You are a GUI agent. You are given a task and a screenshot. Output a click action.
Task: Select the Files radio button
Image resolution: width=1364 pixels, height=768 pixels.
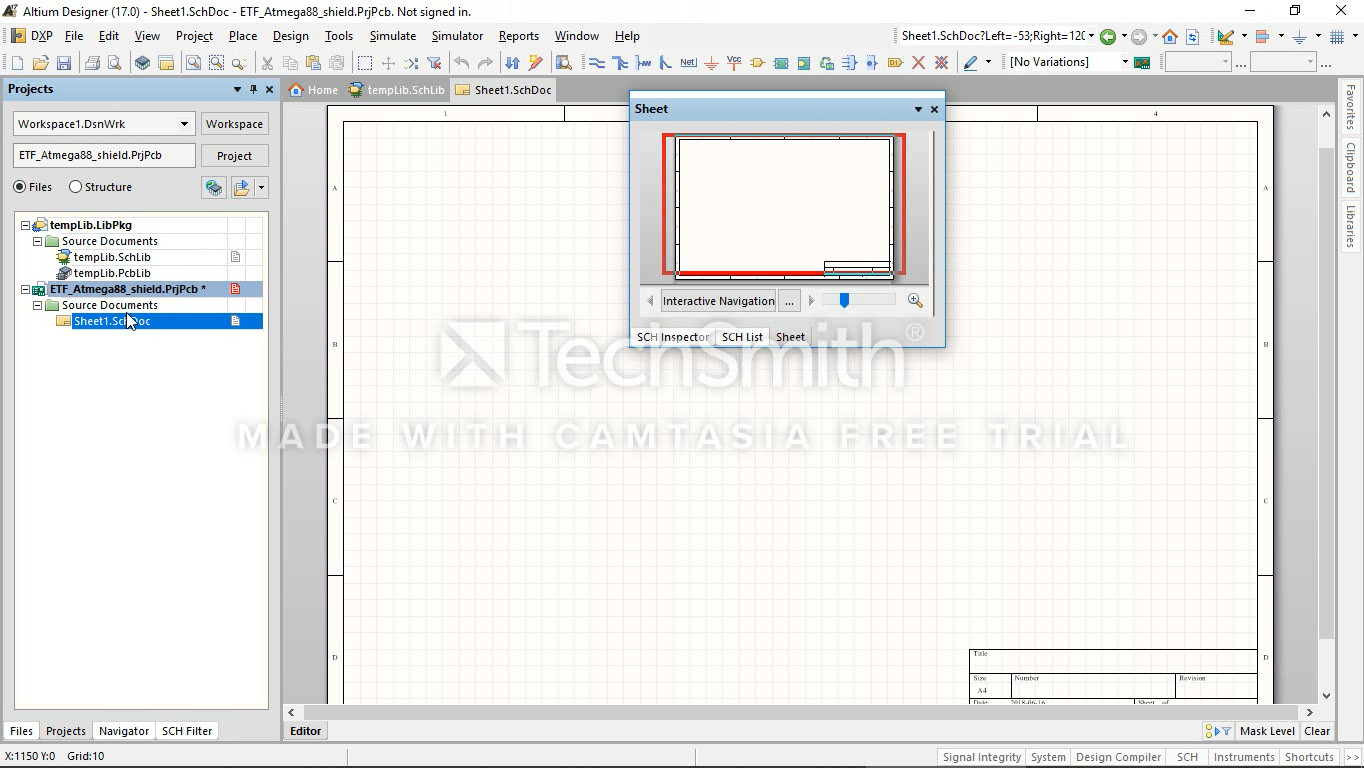20,187
